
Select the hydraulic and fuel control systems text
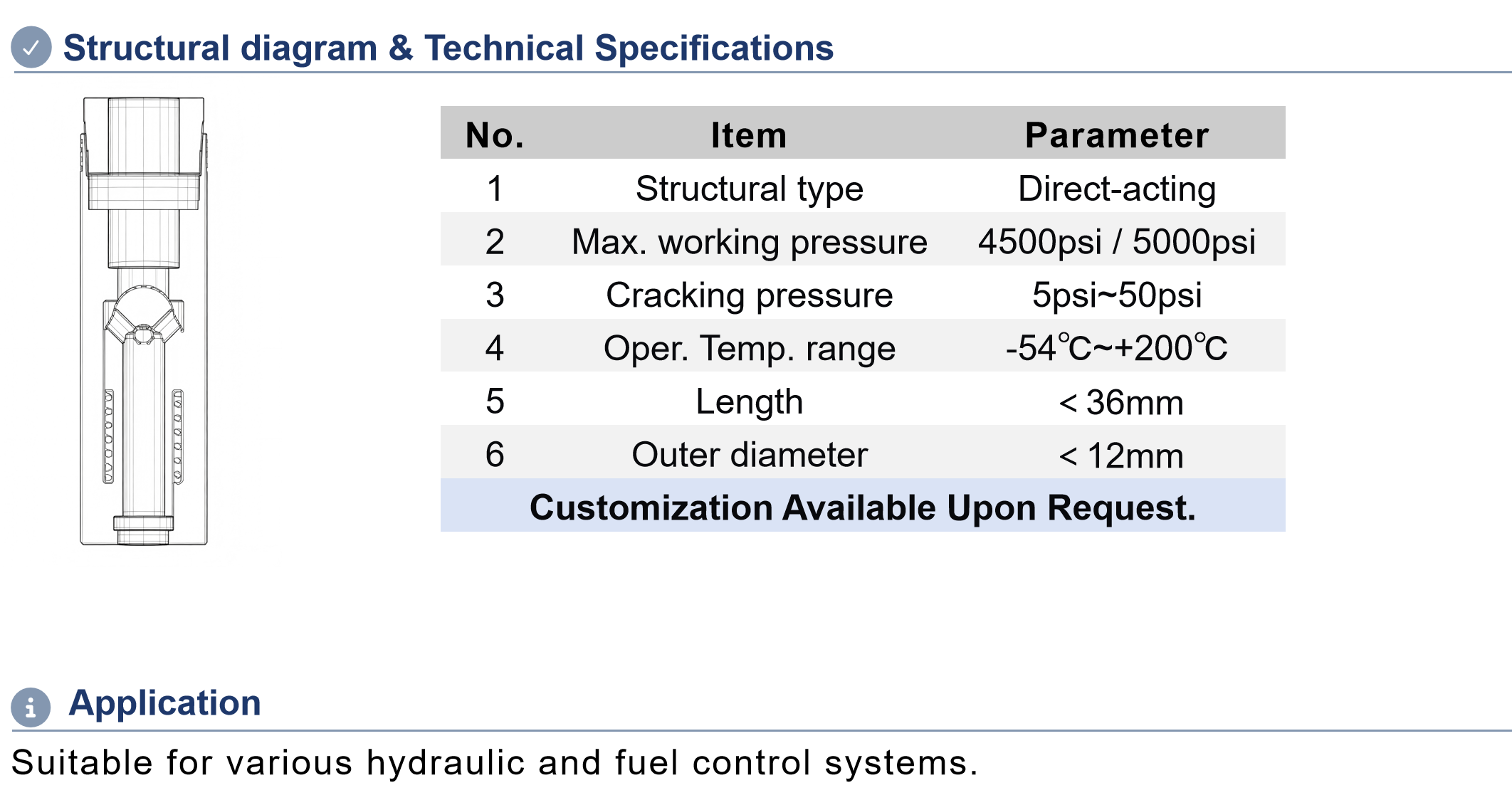[668, 763]
